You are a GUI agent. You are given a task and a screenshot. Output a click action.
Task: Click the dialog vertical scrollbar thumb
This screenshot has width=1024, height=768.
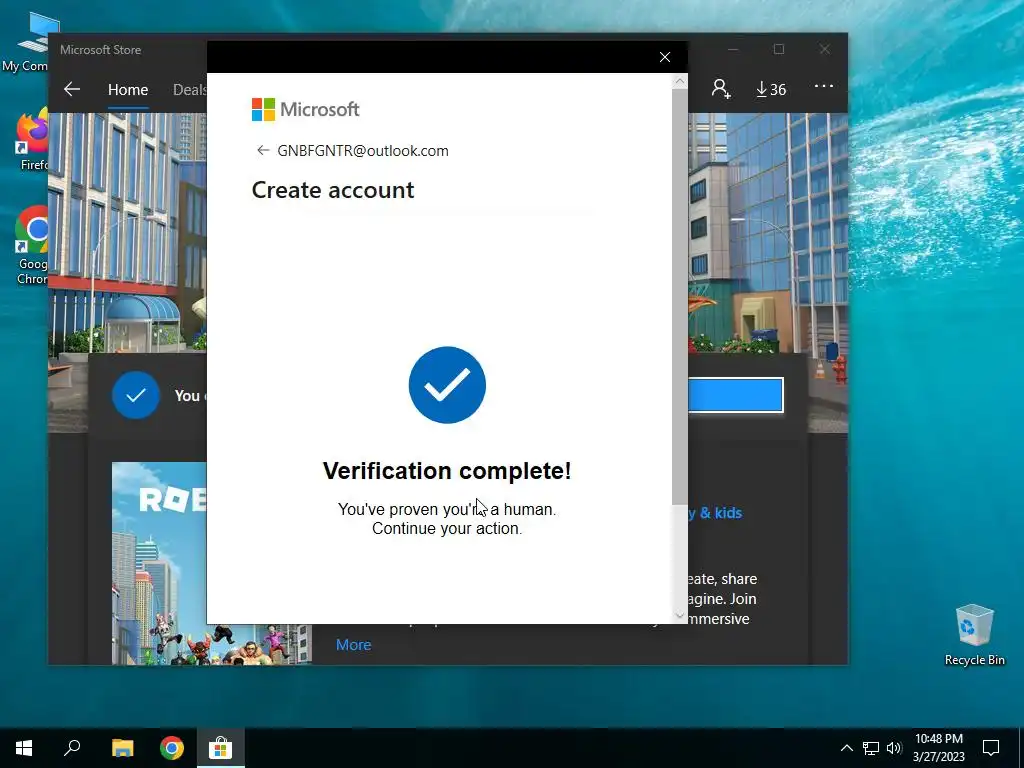(680, 296)
